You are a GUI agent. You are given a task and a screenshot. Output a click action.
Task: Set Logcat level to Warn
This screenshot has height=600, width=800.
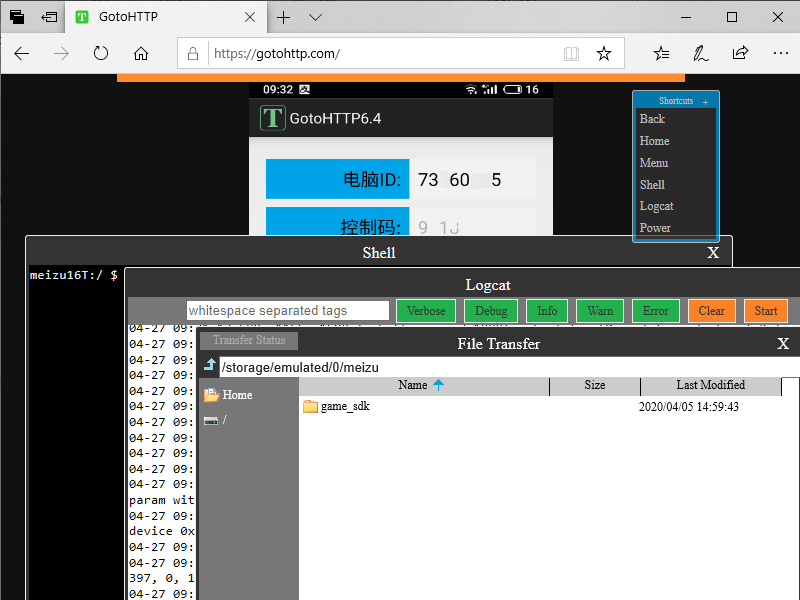tap(600, 311)
